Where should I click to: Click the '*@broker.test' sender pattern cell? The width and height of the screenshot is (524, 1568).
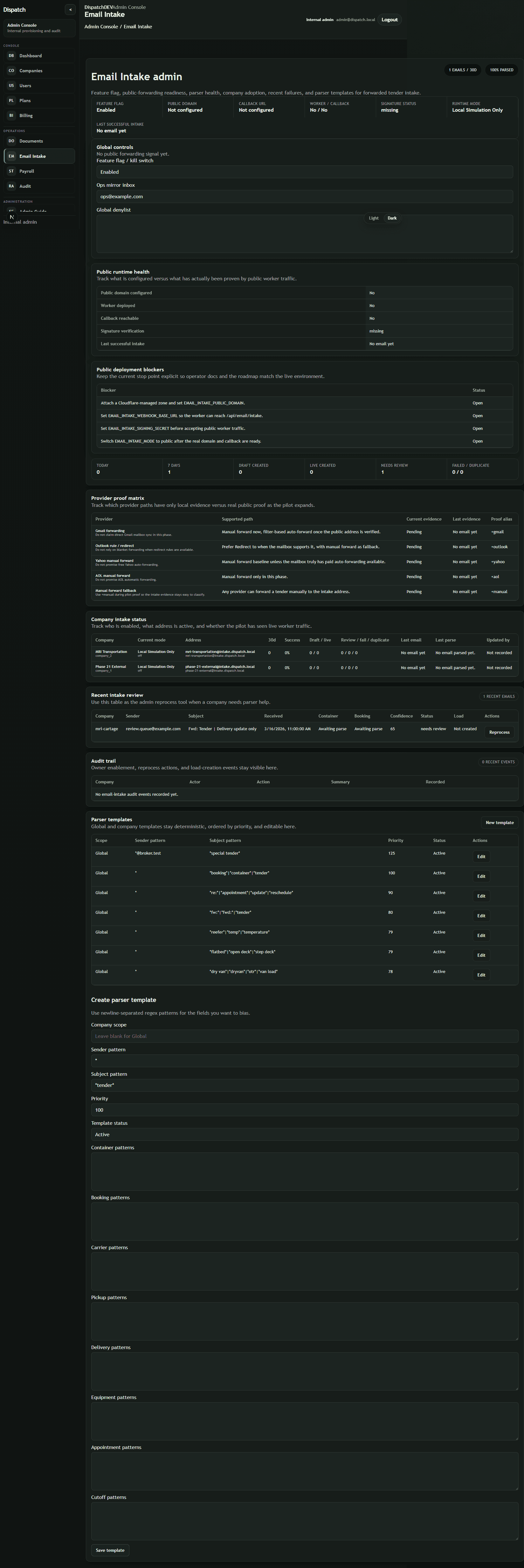(148, 853)
